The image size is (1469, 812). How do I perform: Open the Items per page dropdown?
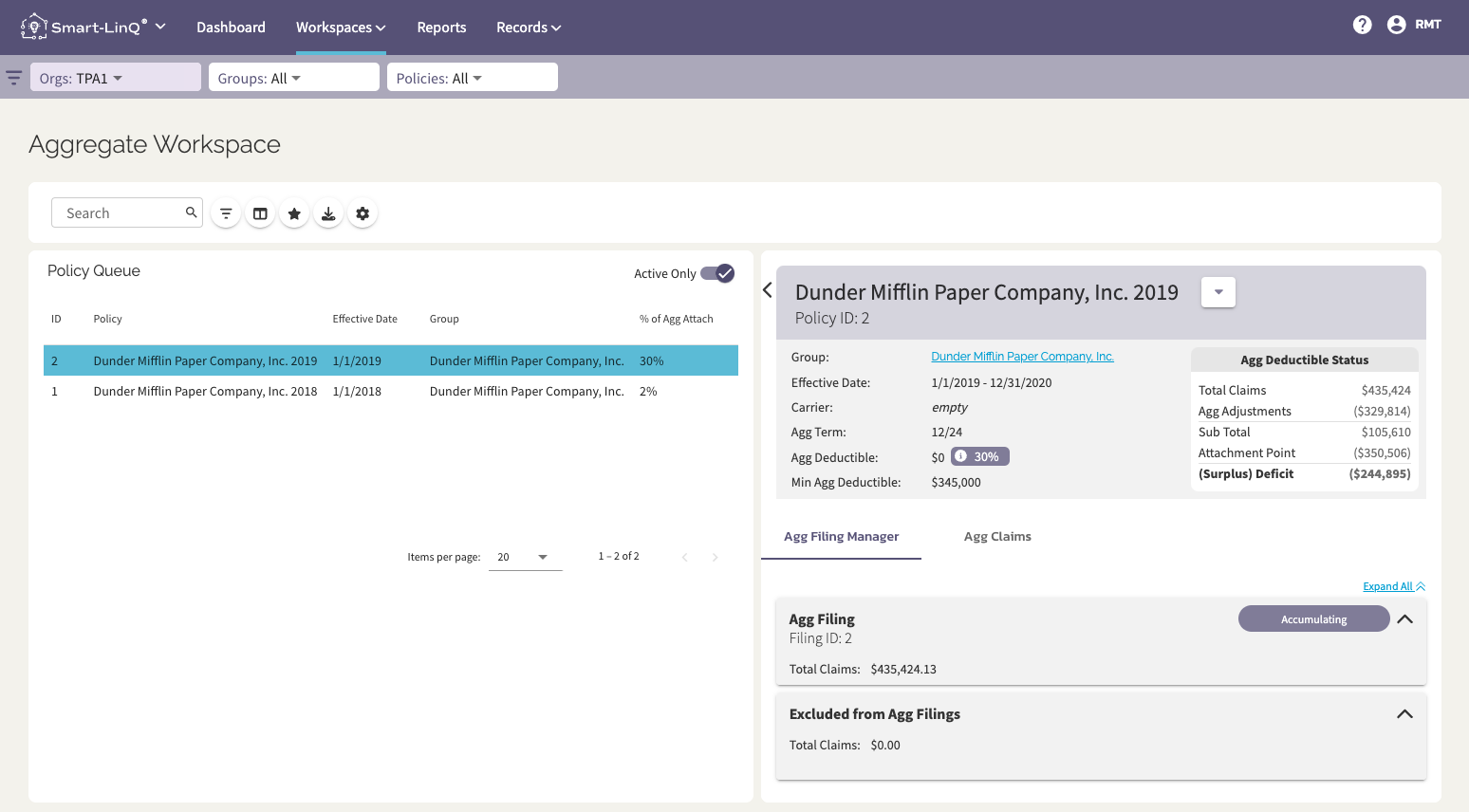click(x=525, y=557)
